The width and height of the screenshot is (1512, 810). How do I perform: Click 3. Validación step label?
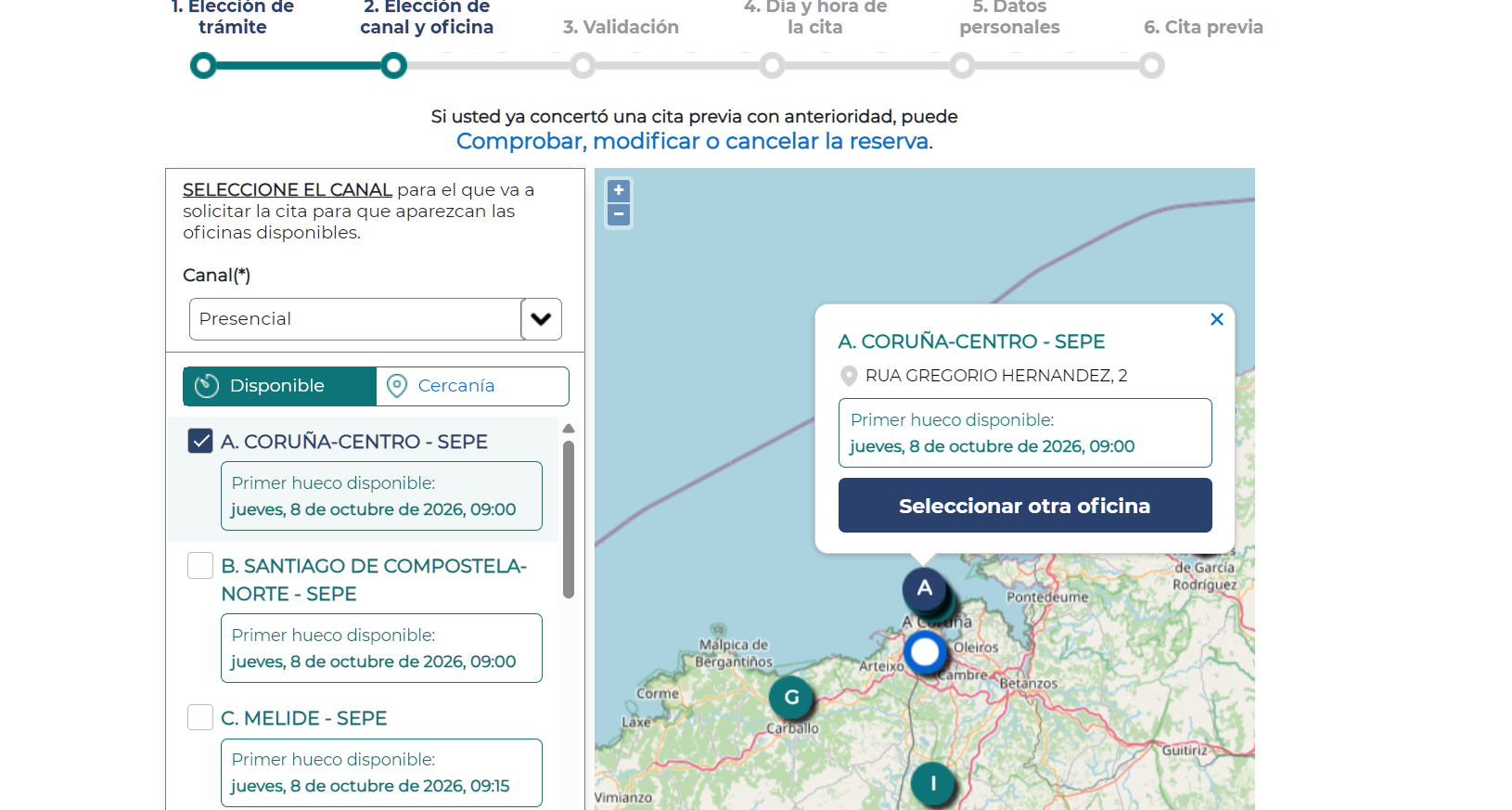point(621,27)
